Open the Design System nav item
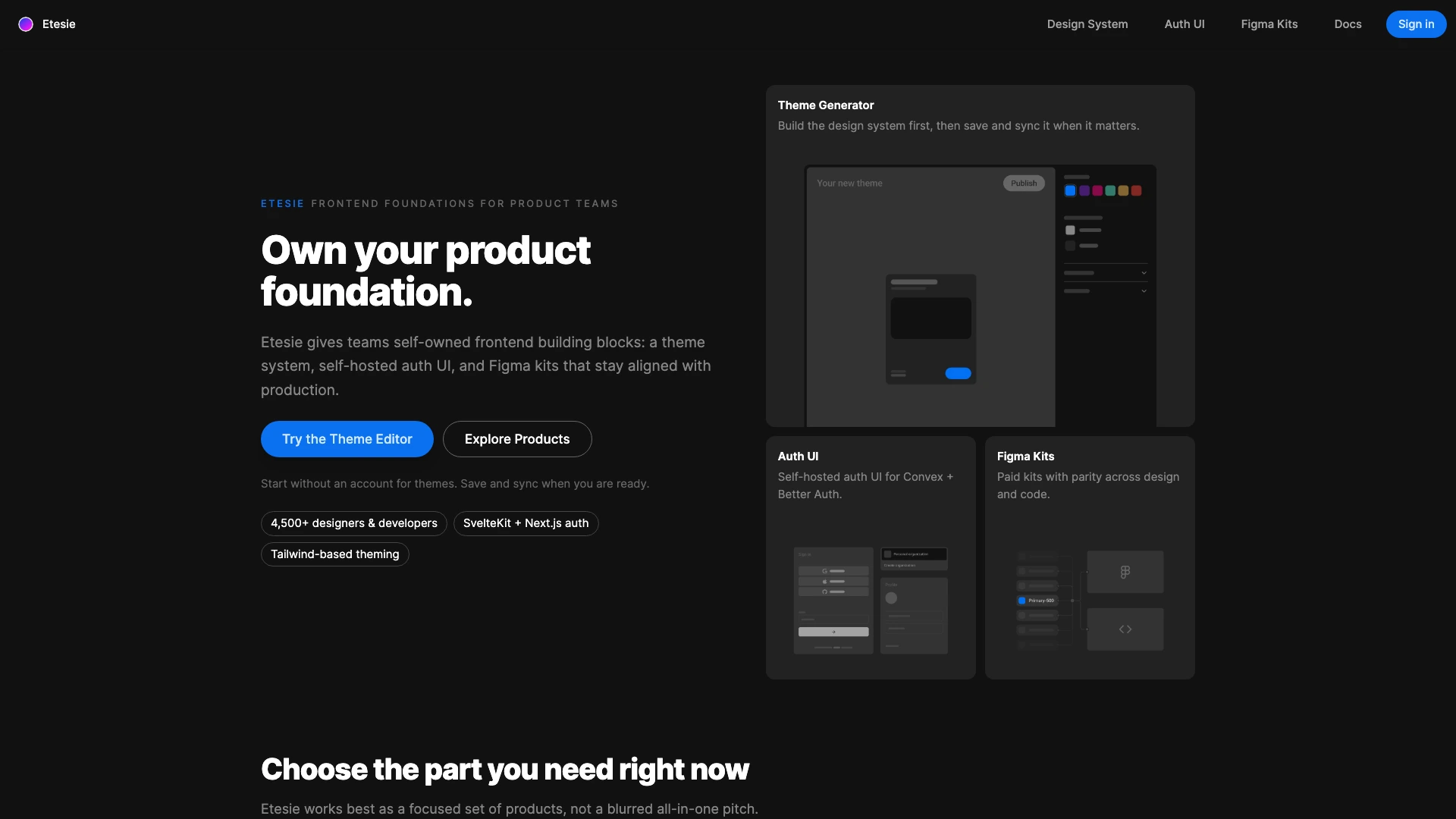The image size is (1456, 819). coord(1087,24)
